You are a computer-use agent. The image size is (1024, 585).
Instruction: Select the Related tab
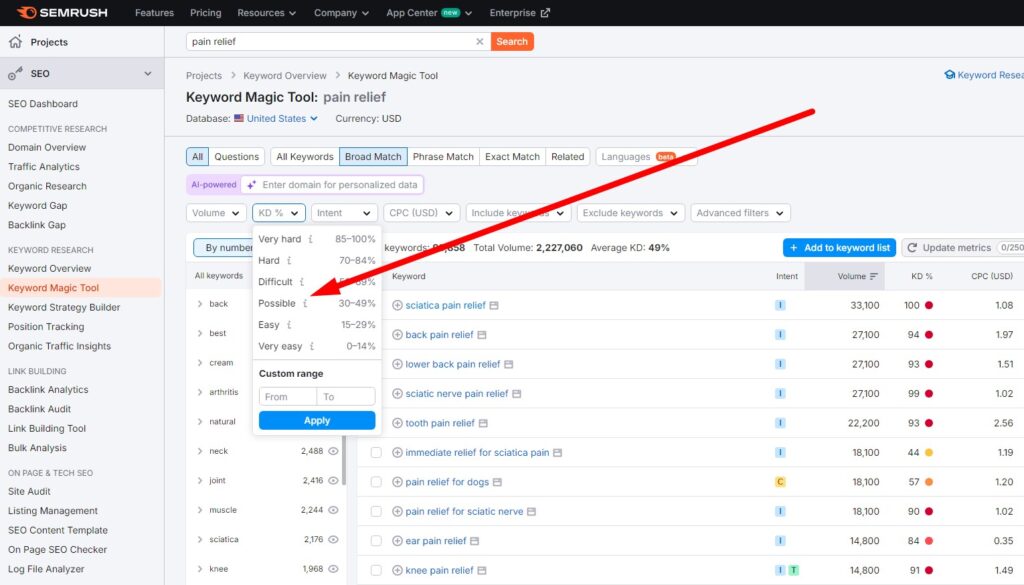click(x=568, y=157)
